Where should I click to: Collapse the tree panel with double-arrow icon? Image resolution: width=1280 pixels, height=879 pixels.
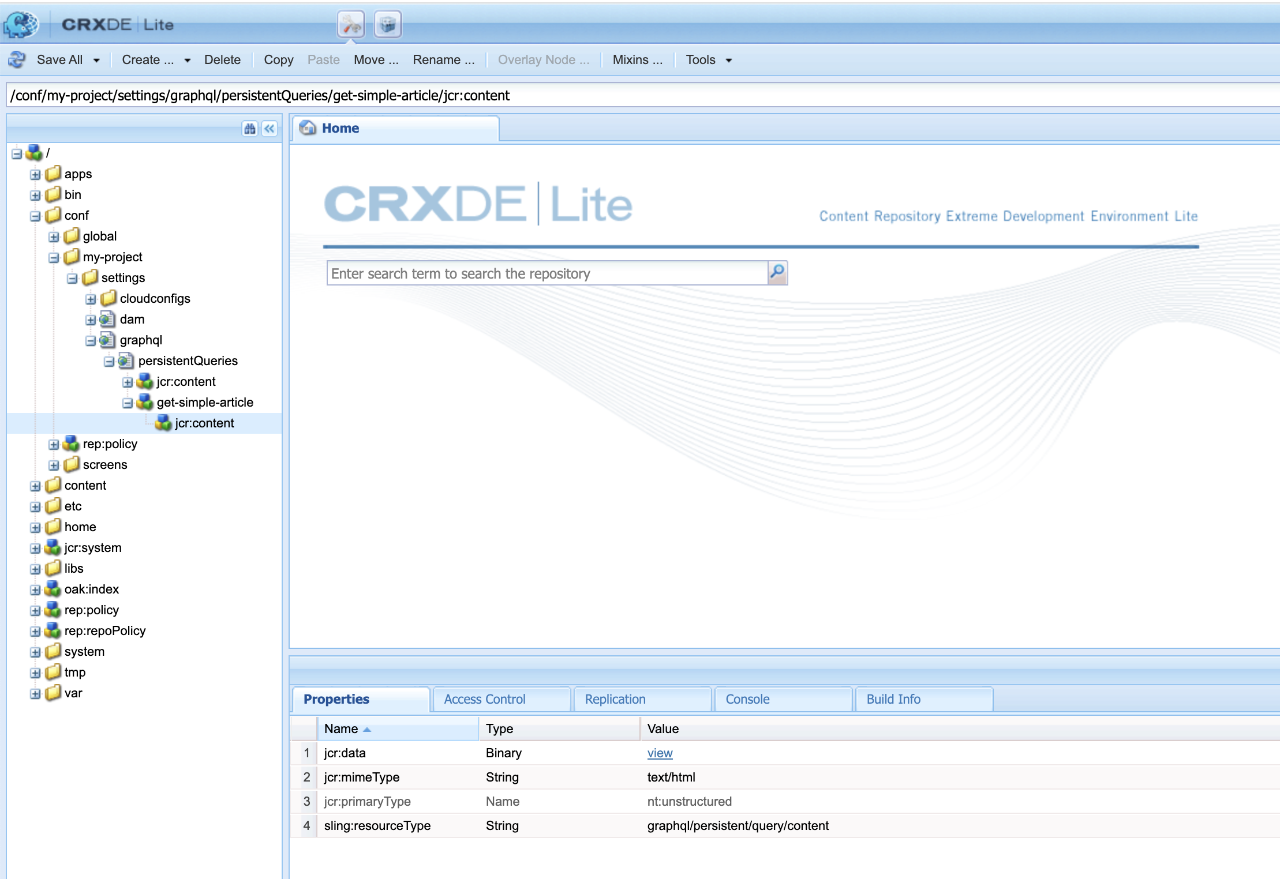pyautogui.click(x=269, y=129)
